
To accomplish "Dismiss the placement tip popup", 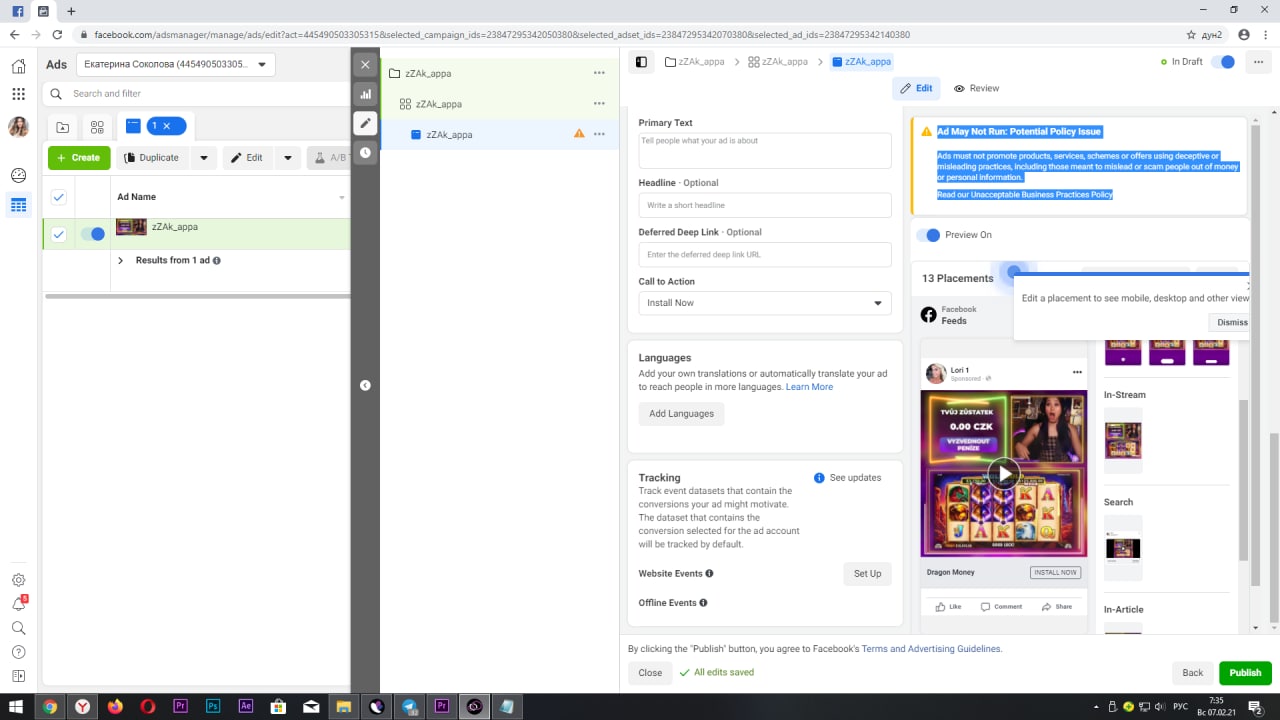I will coord(1231,322).
